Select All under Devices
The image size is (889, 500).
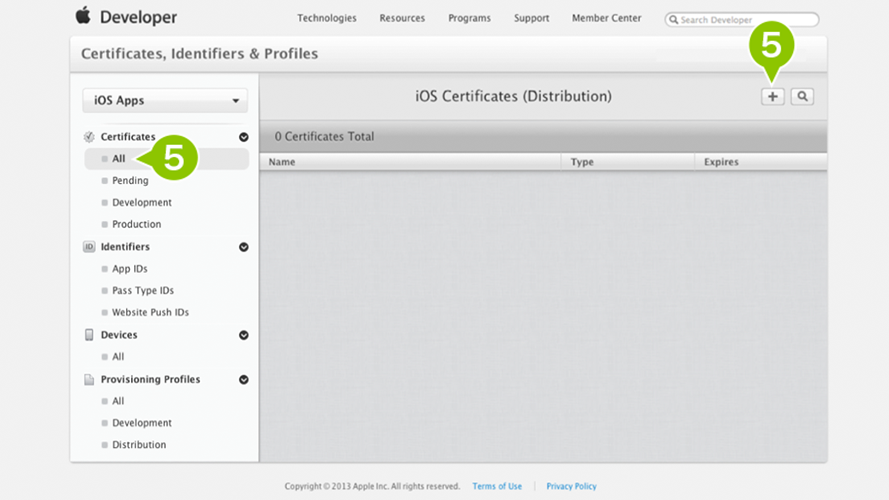click(x=118, y=357)
